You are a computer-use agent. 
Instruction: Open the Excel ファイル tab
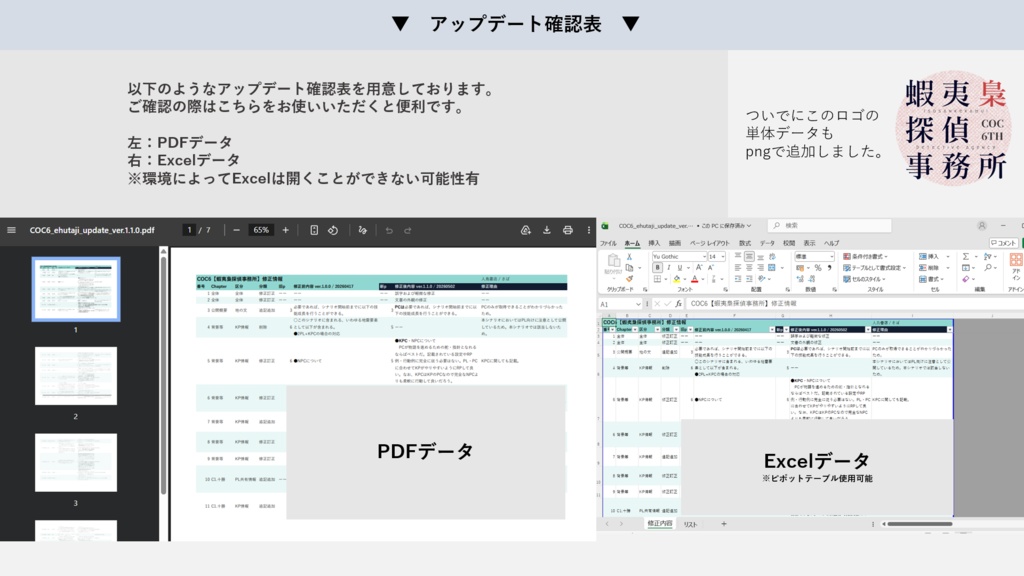pyautogui.click(x=608, y=243)
